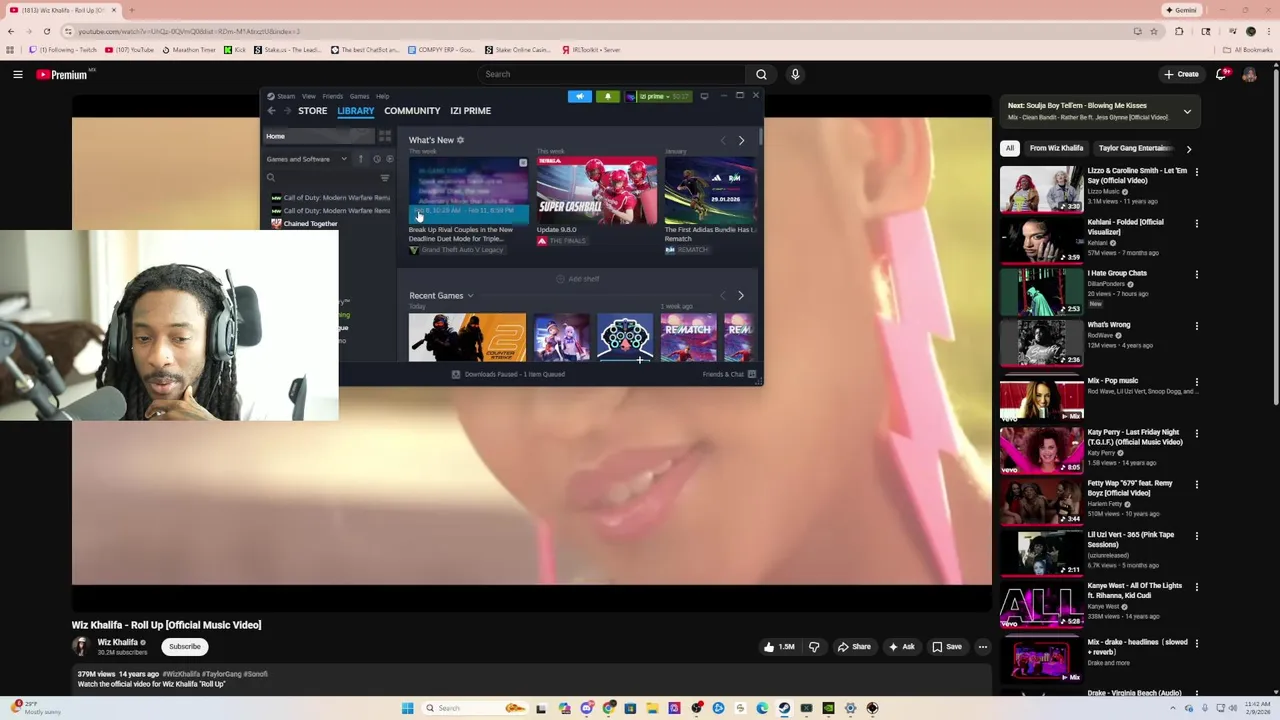Viewport: 1280px width, 720px height.
Task: Expand Games and Software dropdown in Steam
Action: [344, 159]
